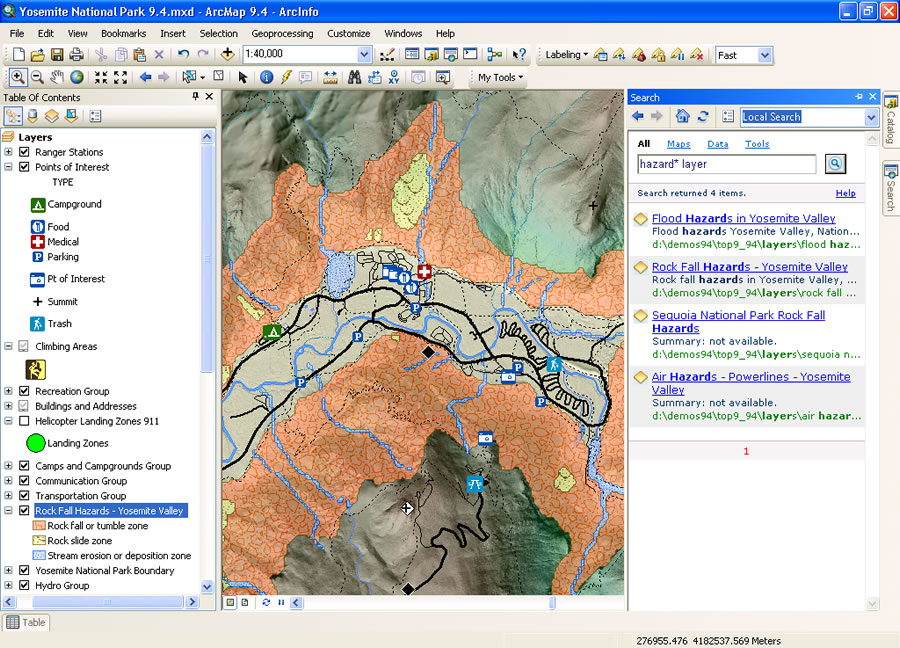Pause drawing in map view
900x648 pixels.
tap(281, 603)
